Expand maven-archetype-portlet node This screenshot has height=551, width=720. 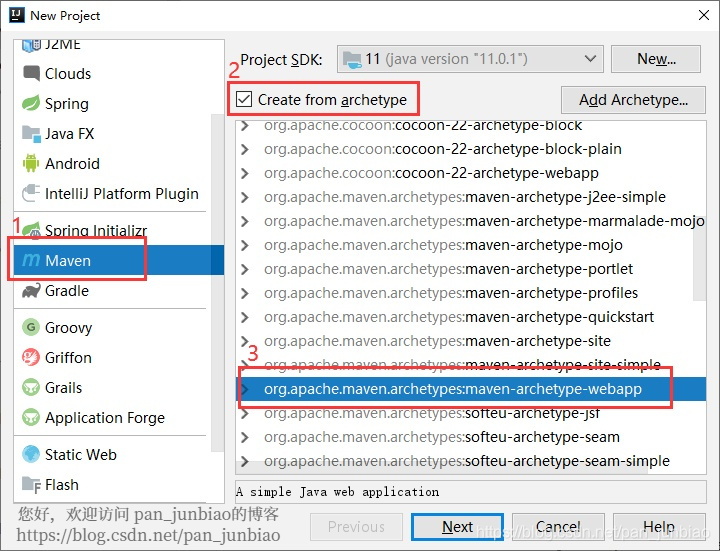(245, 269)
